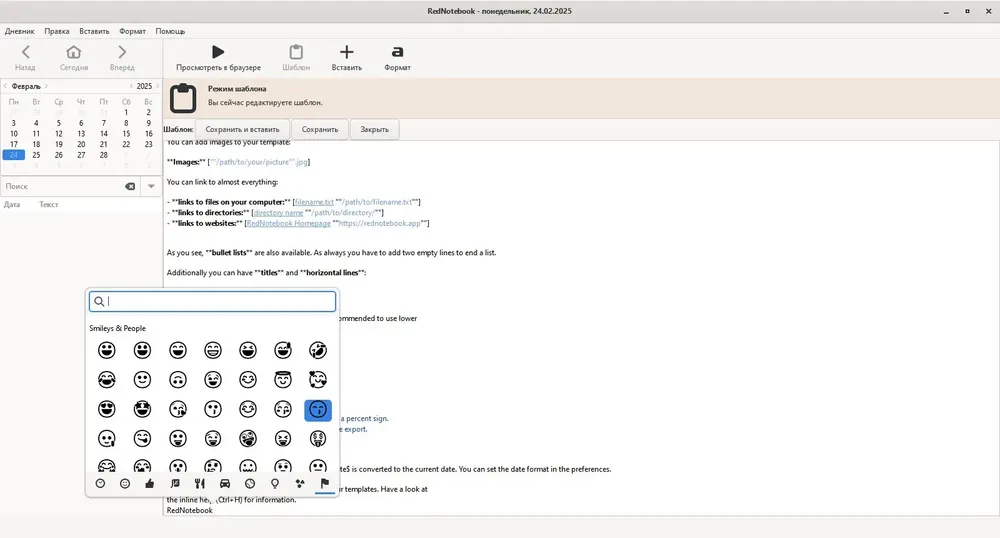Insert the smiling face with hearts emoji
This screenshot has height=538, width=1000.
(318, 380)
